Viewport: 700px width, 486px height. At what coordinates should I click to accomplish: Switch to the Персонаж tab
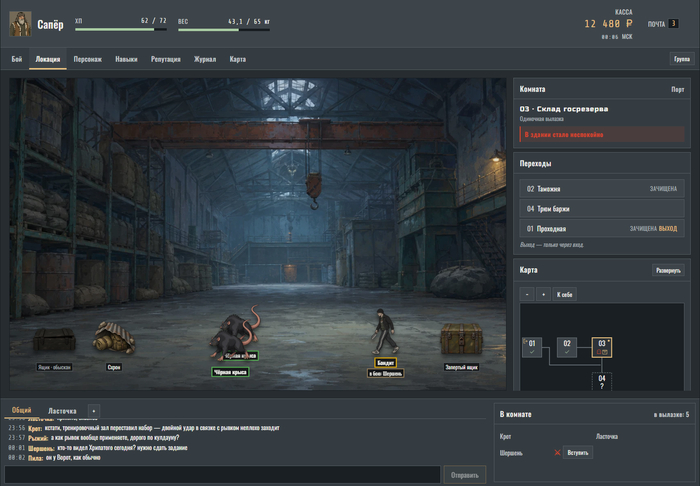tap(88, 59)
